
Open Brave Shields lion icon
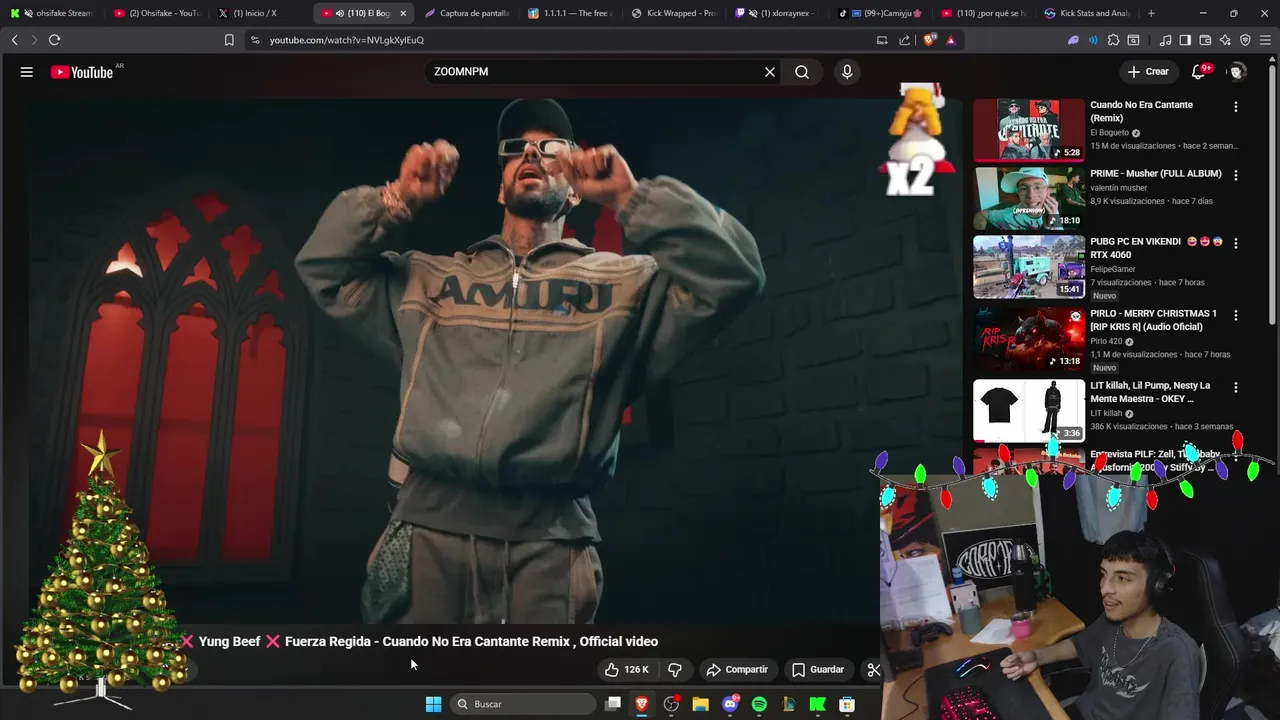[930, 40]
